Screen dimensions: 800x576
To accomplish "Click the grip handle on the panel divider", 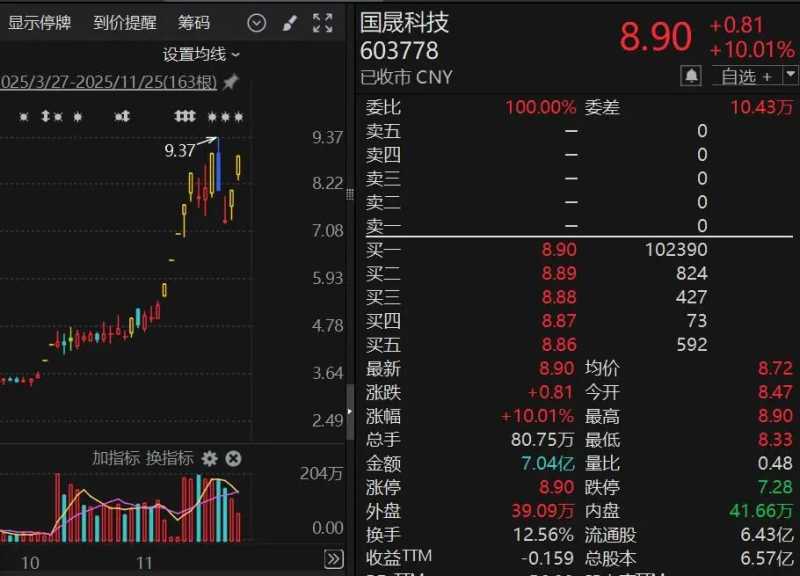I will (x=350, y=194).
